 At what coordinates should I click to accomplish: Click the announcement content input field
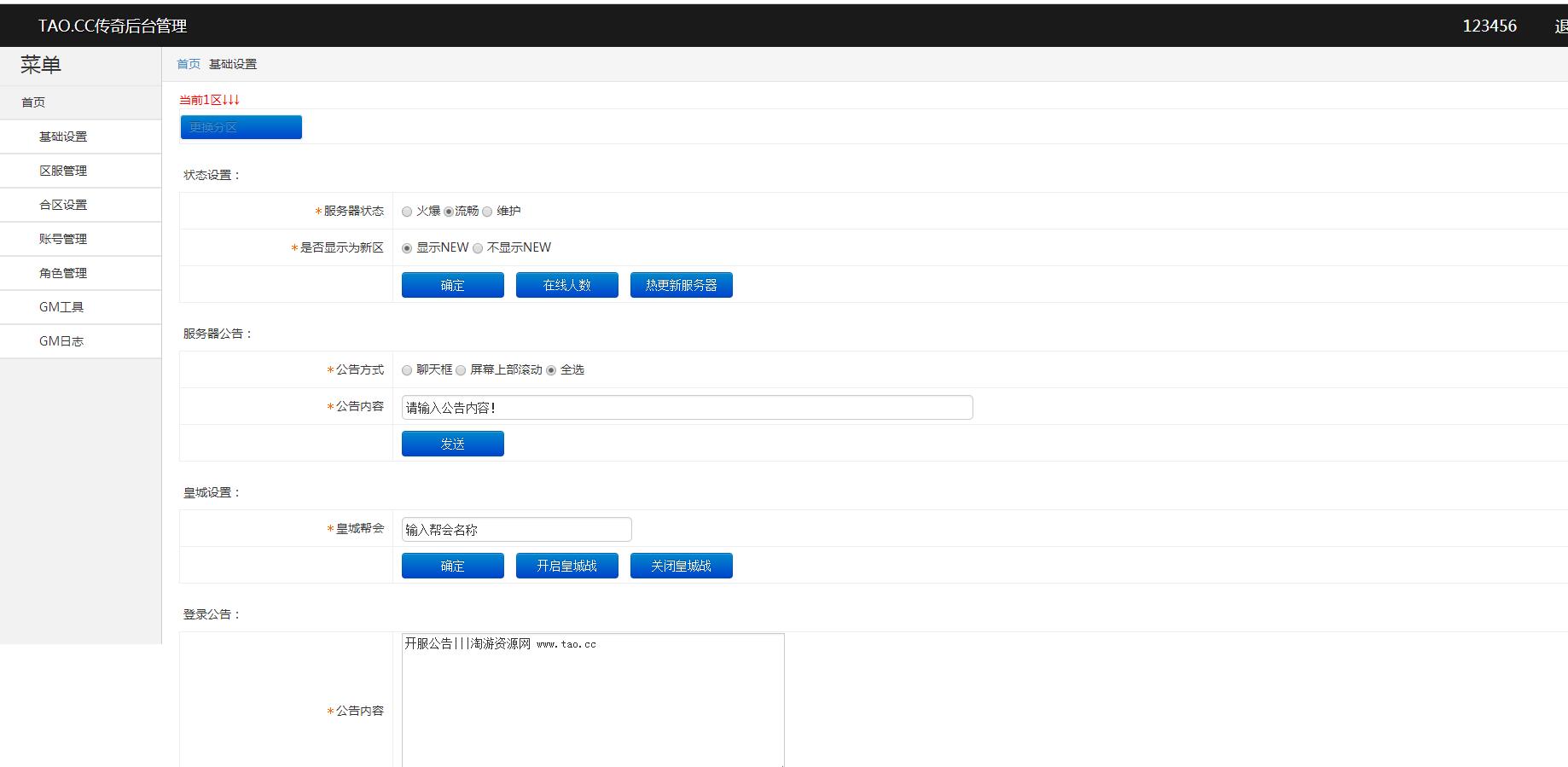pos(687,408)
